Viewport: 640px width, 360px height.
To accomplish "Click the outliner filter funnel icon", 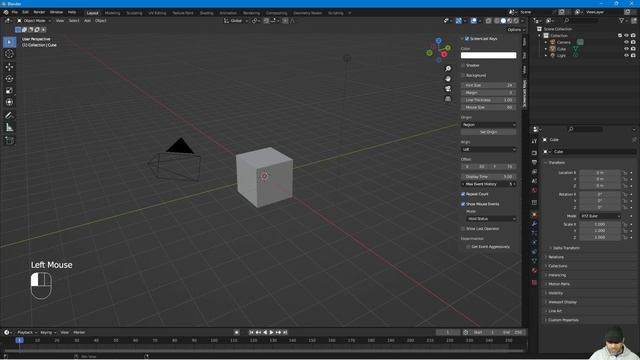I will click(622, 20).
